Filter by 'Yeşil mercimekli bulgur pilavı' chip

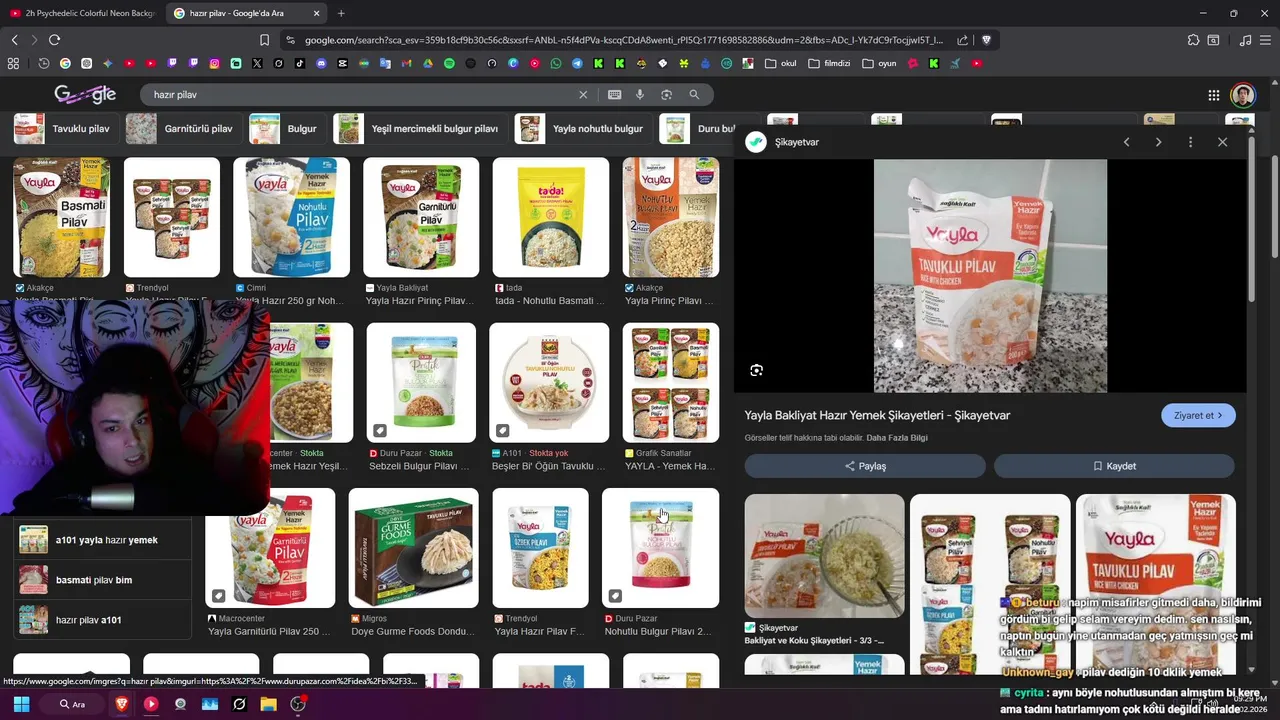pos(421,129)
